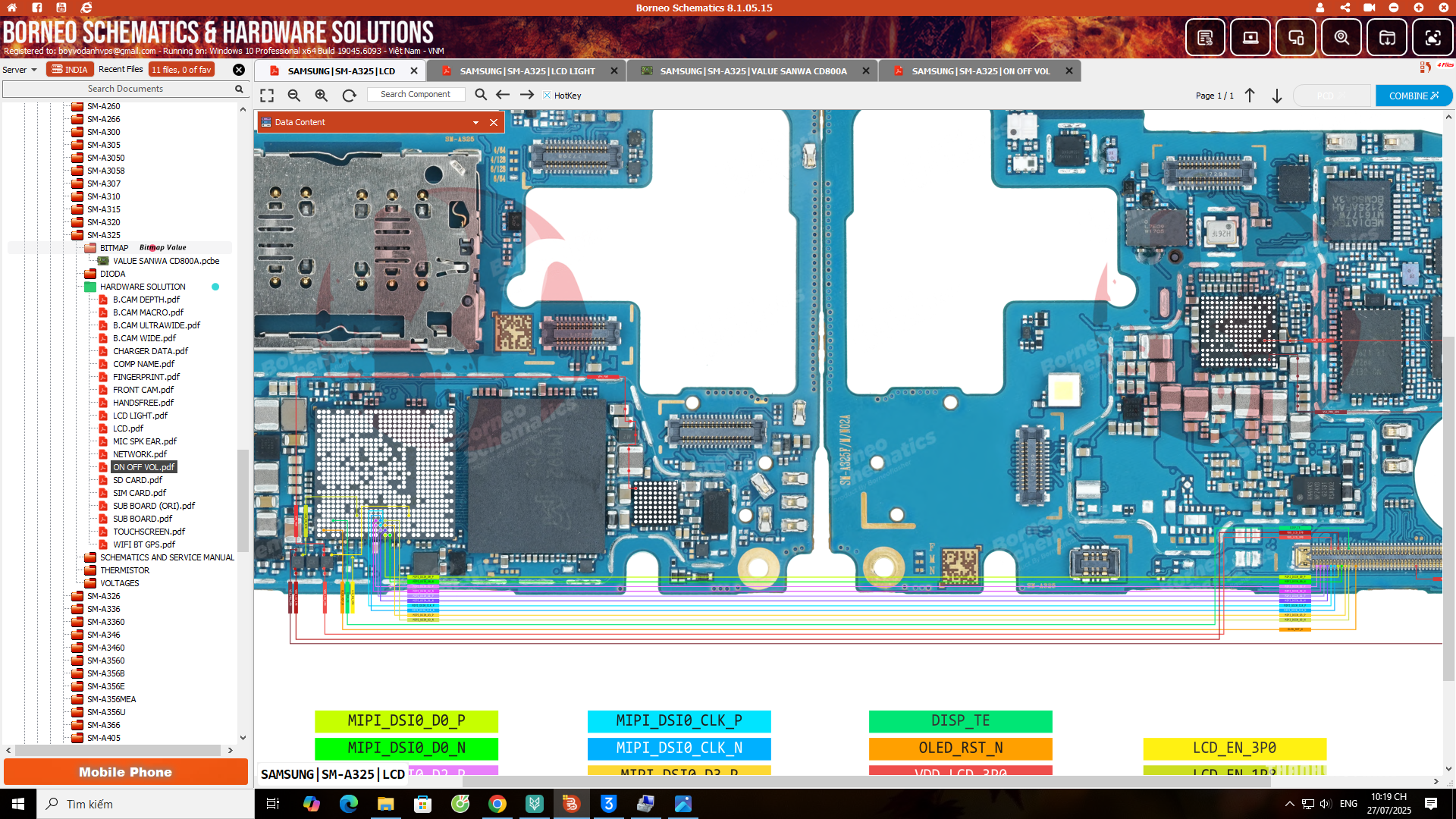
Task: Open the Data Content panel dropdown arrow
Action: pos(475,122)
